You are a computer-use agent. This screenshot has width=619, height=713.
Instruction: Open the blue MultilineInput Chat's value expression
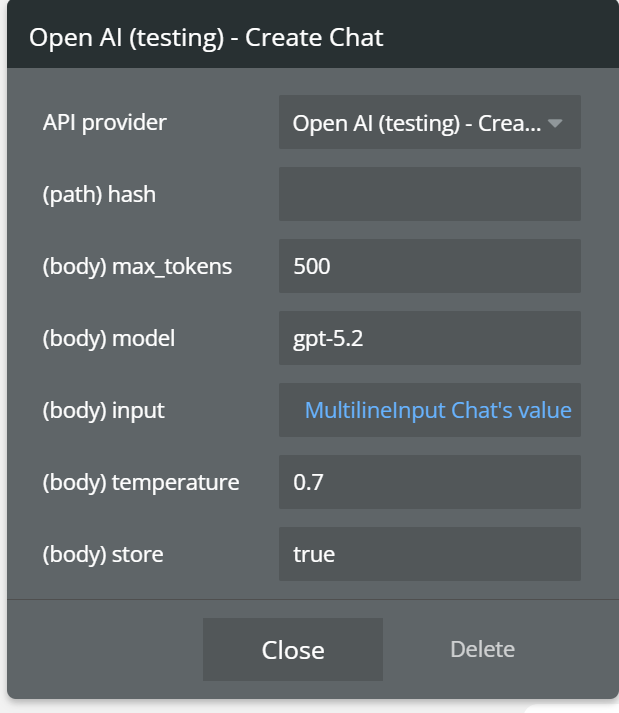tap(438, 410)
